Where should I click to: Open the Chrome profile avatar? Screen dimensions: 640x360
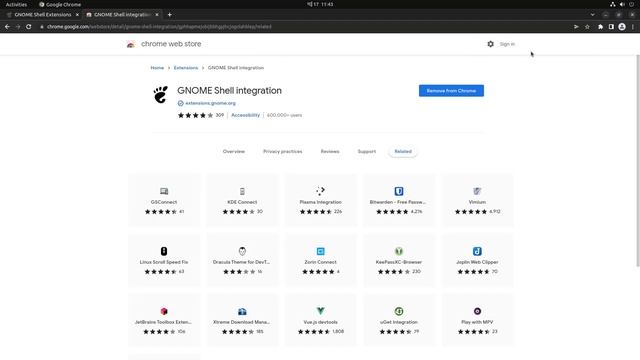point(622,27)
